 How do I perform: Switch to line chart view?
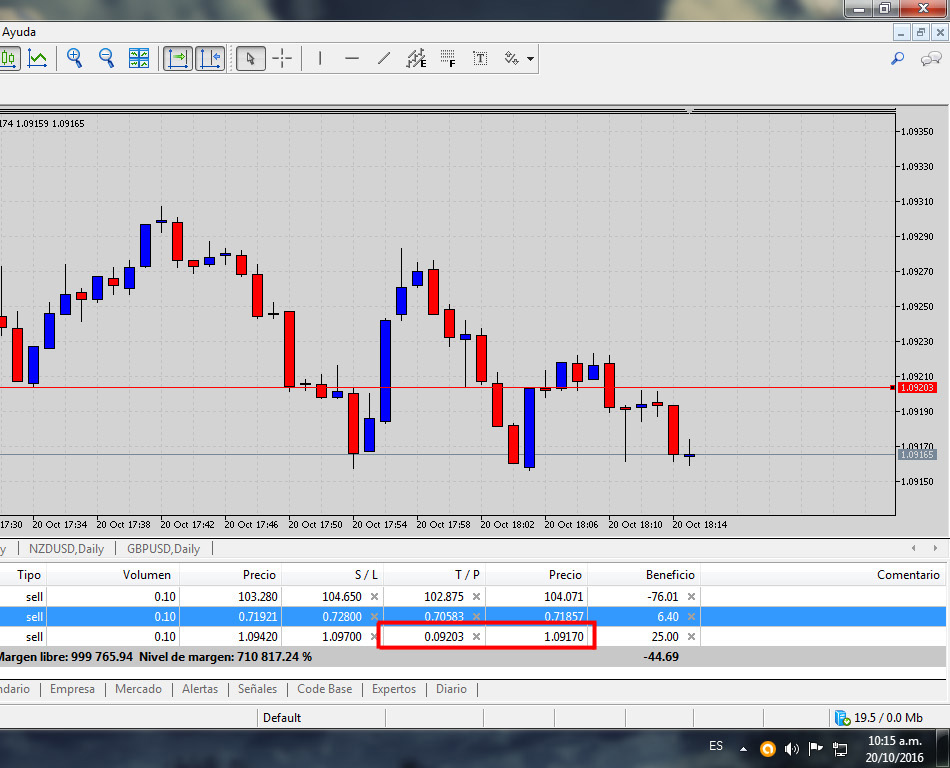click(37, 58)
